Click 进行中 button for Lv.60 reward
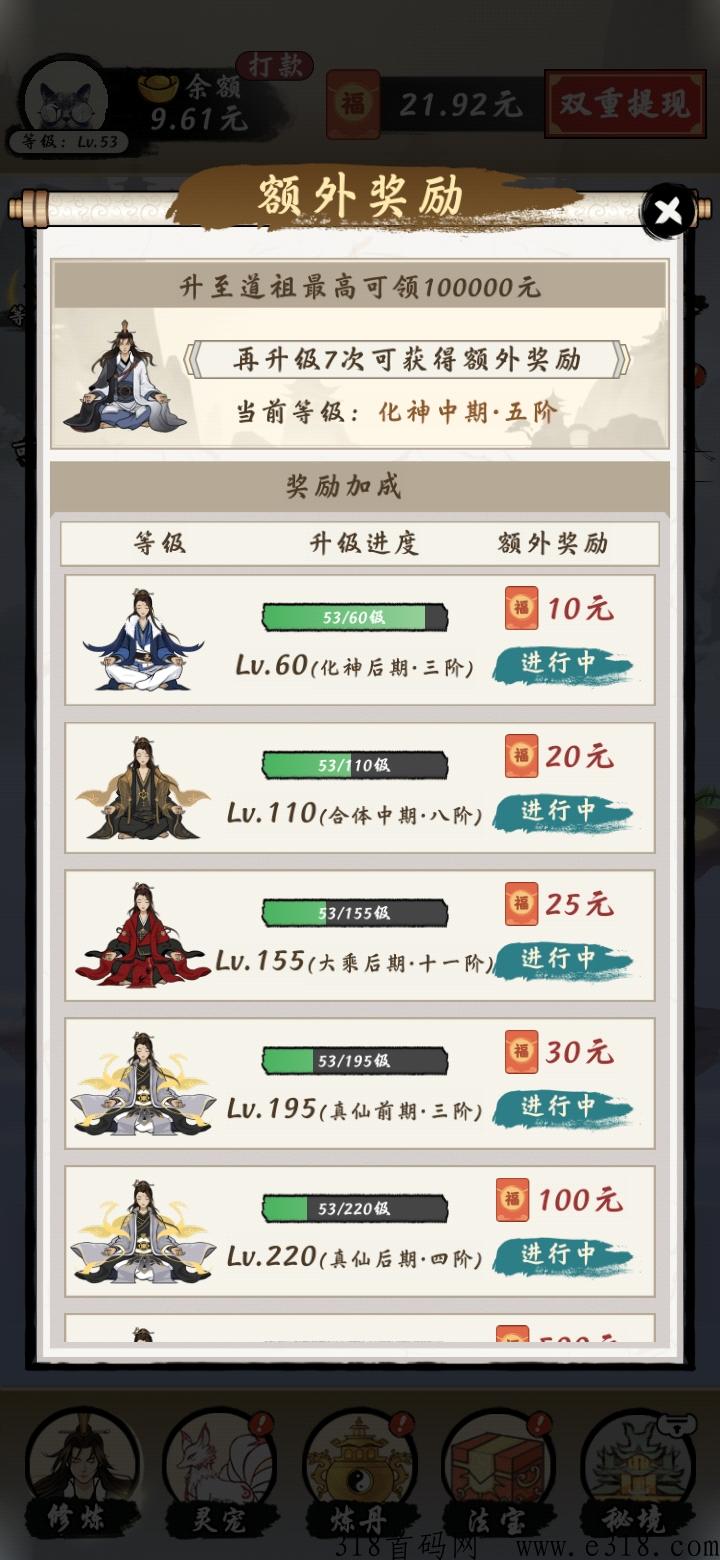The height and width of the screenshot is (1560, 720). point(562,663)
